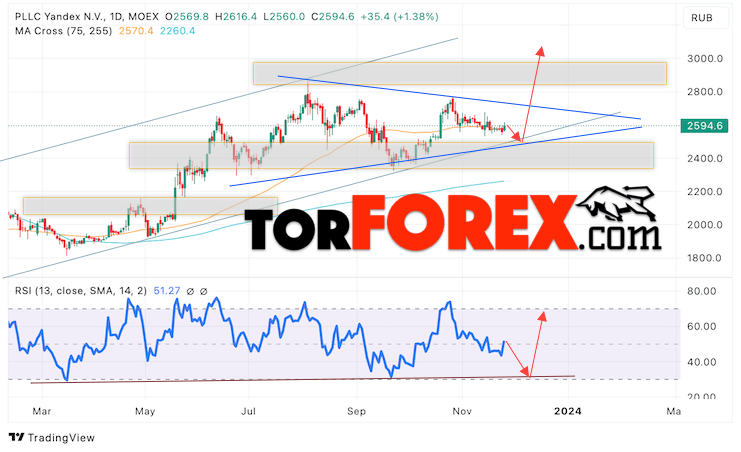The image size is (741, 452).
Task: Click the TradingView logo
Action: coord(52,437)
